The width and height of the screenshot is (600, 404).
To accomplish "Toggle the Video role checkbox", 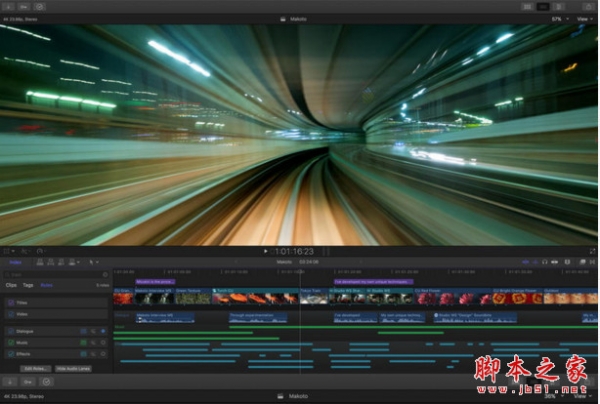I will pos(11,314).
